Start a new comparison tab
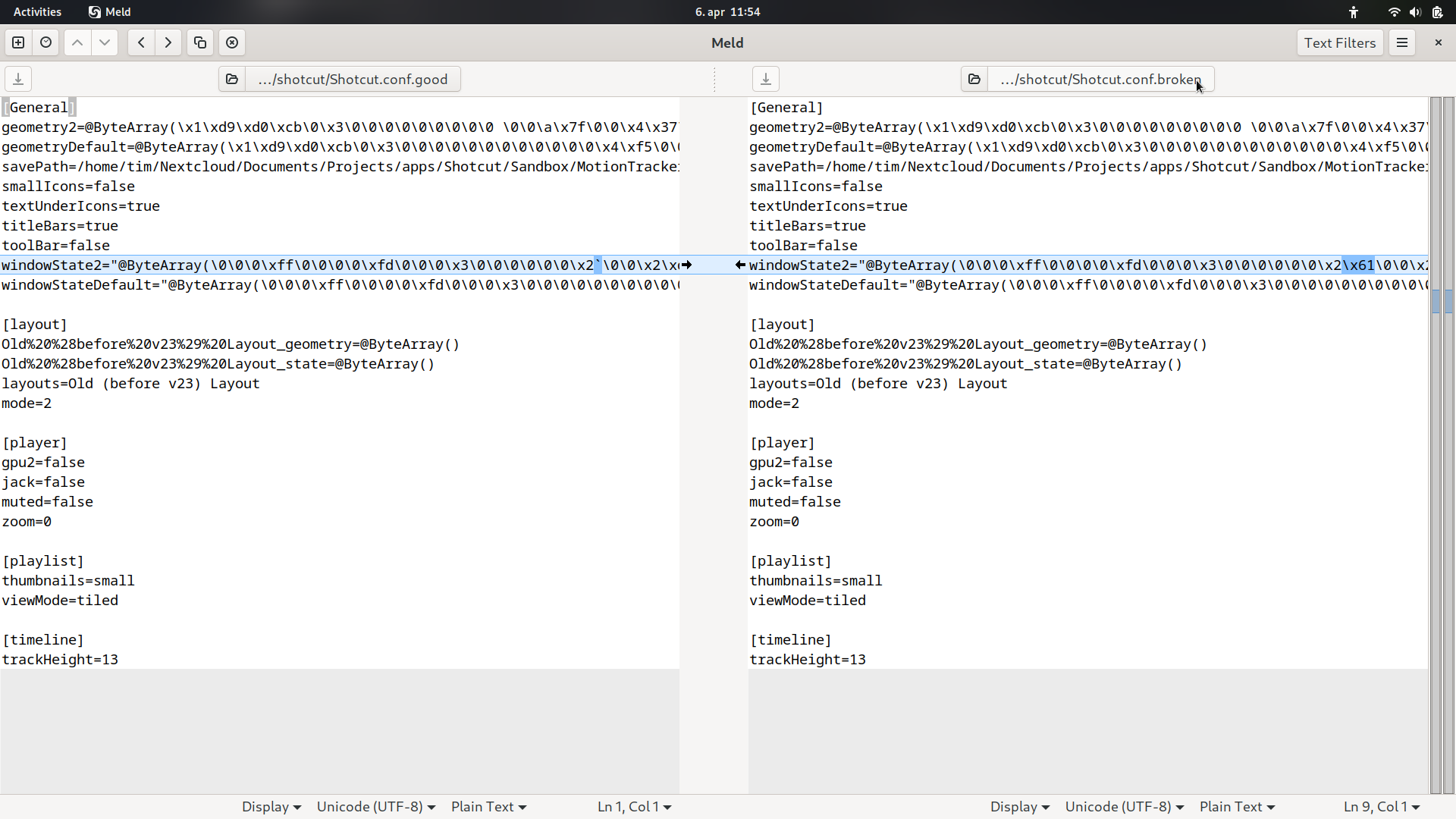The image size is (1456, 819). 17,42
